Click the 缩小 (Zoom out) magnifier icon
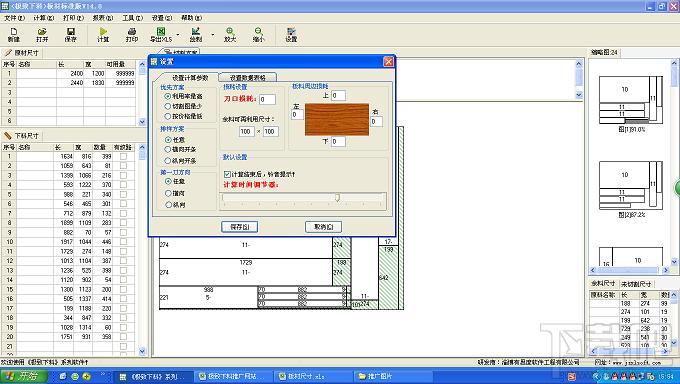This screenshot has height=384, width=680. coord(258,34)
